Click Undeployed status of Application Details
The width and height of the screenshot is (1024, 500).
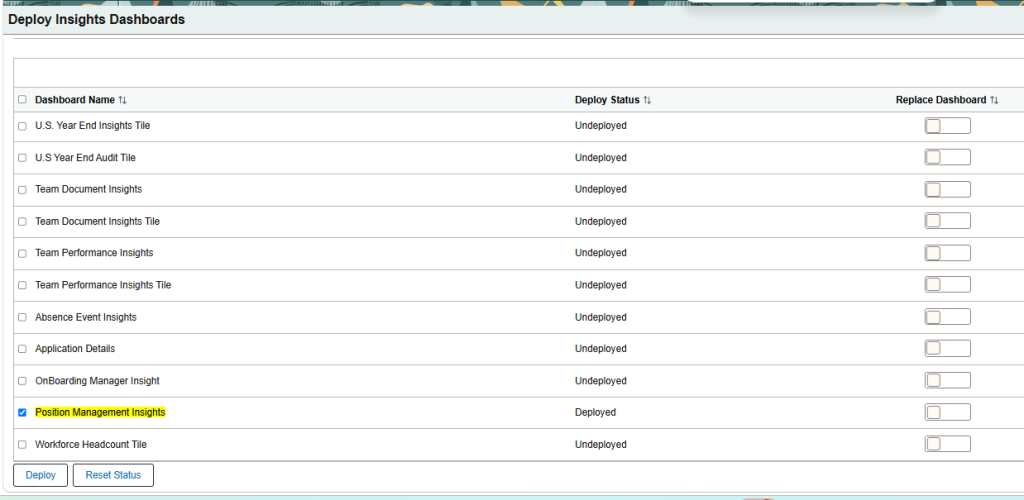pos(601,349)
